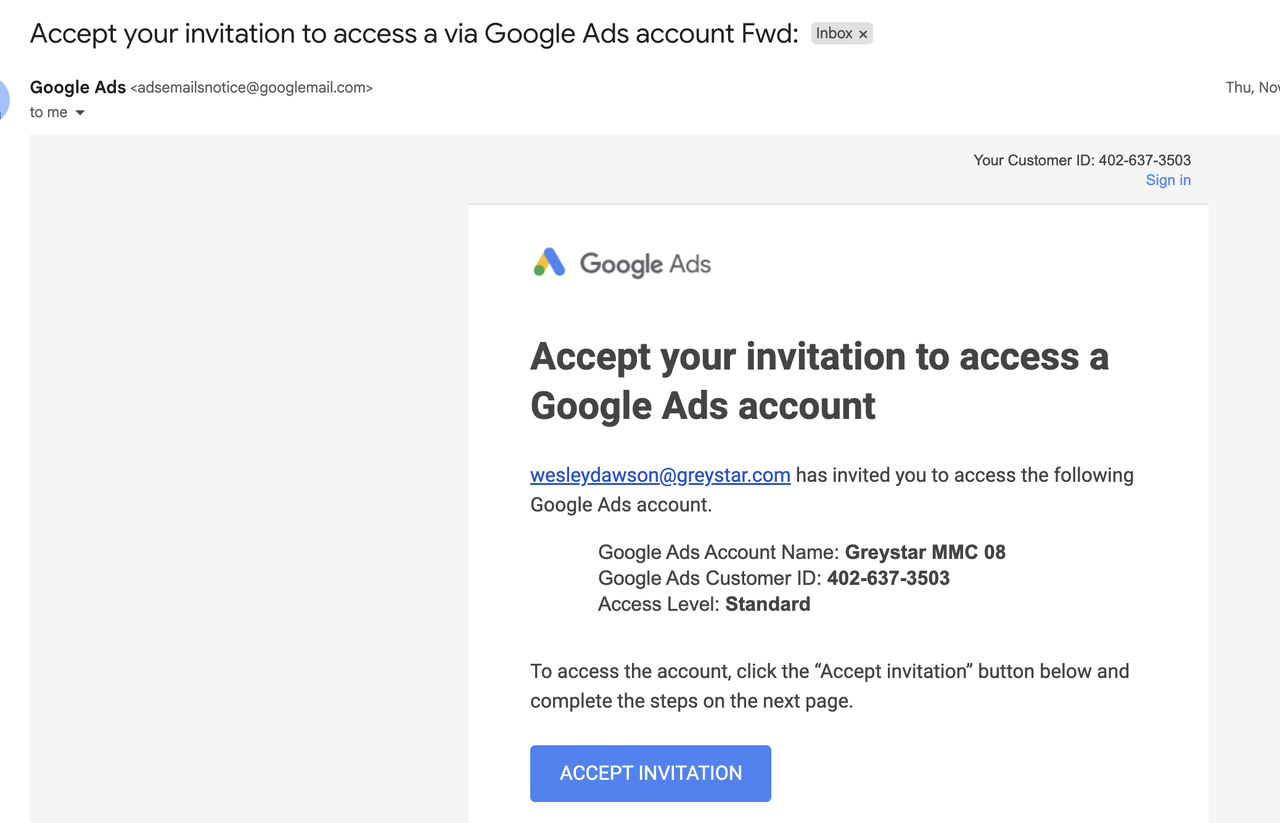Click the bold Customer ID 402-637-3503
The height and width of the screenshot is (823, 1280).
tap(888, 578)
